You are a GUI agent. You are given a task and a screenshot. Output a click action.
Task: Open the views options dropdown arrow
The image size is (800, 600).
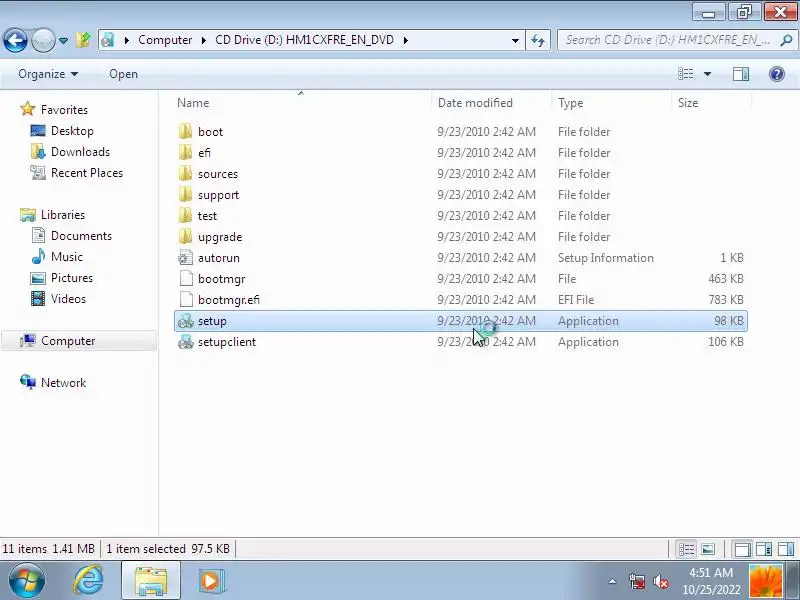pos(708,74)
